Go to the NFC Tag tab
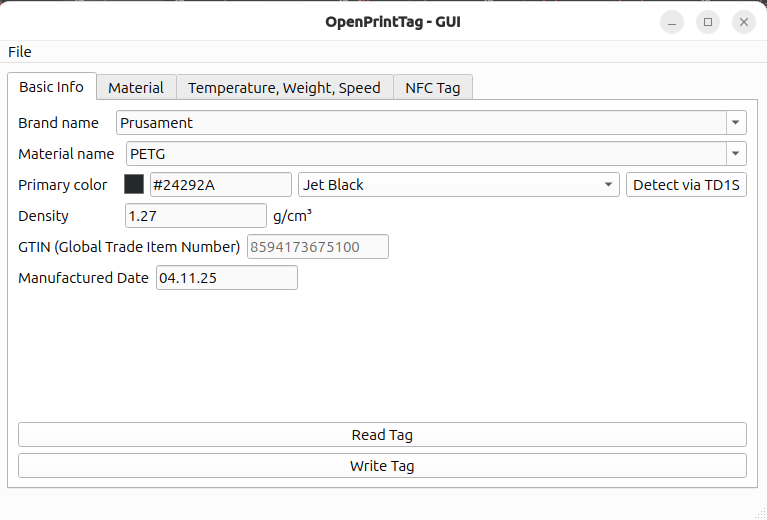 click(432, 88)
